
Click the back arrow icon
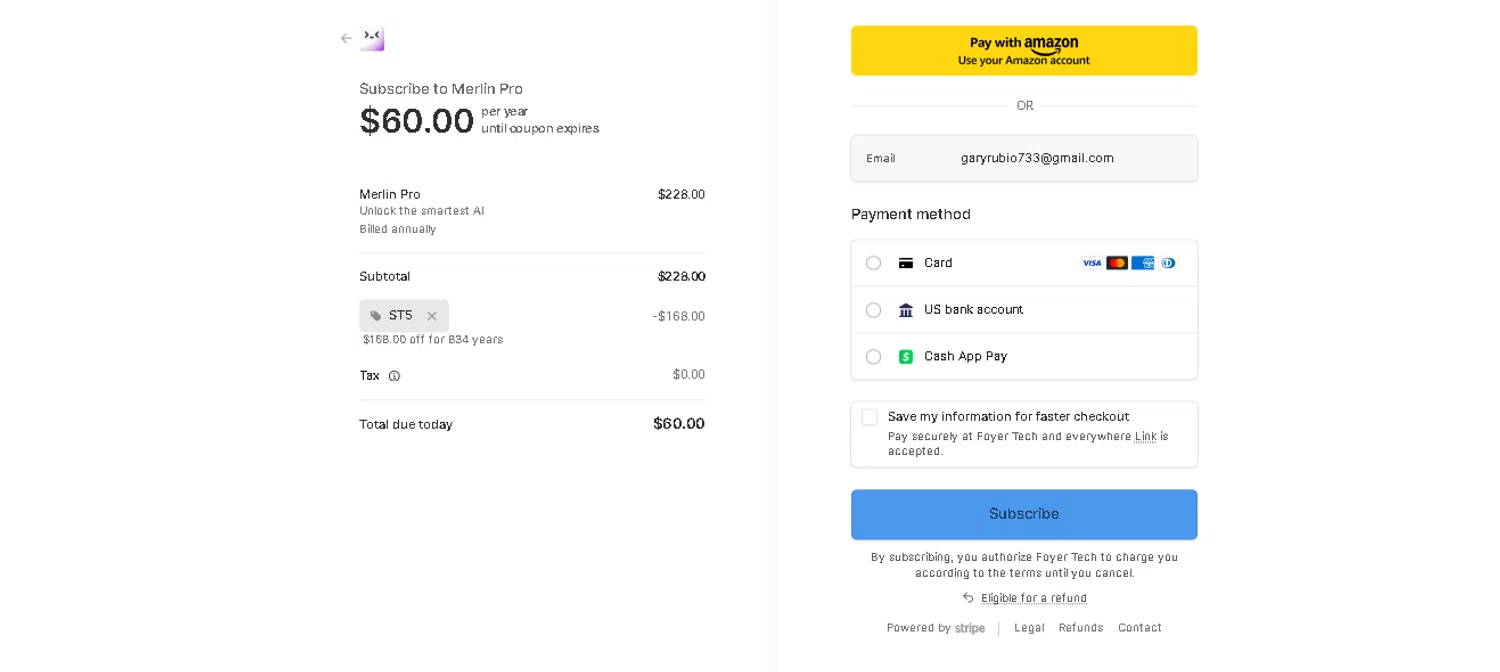pyautogui.click(x=346, y=39)
